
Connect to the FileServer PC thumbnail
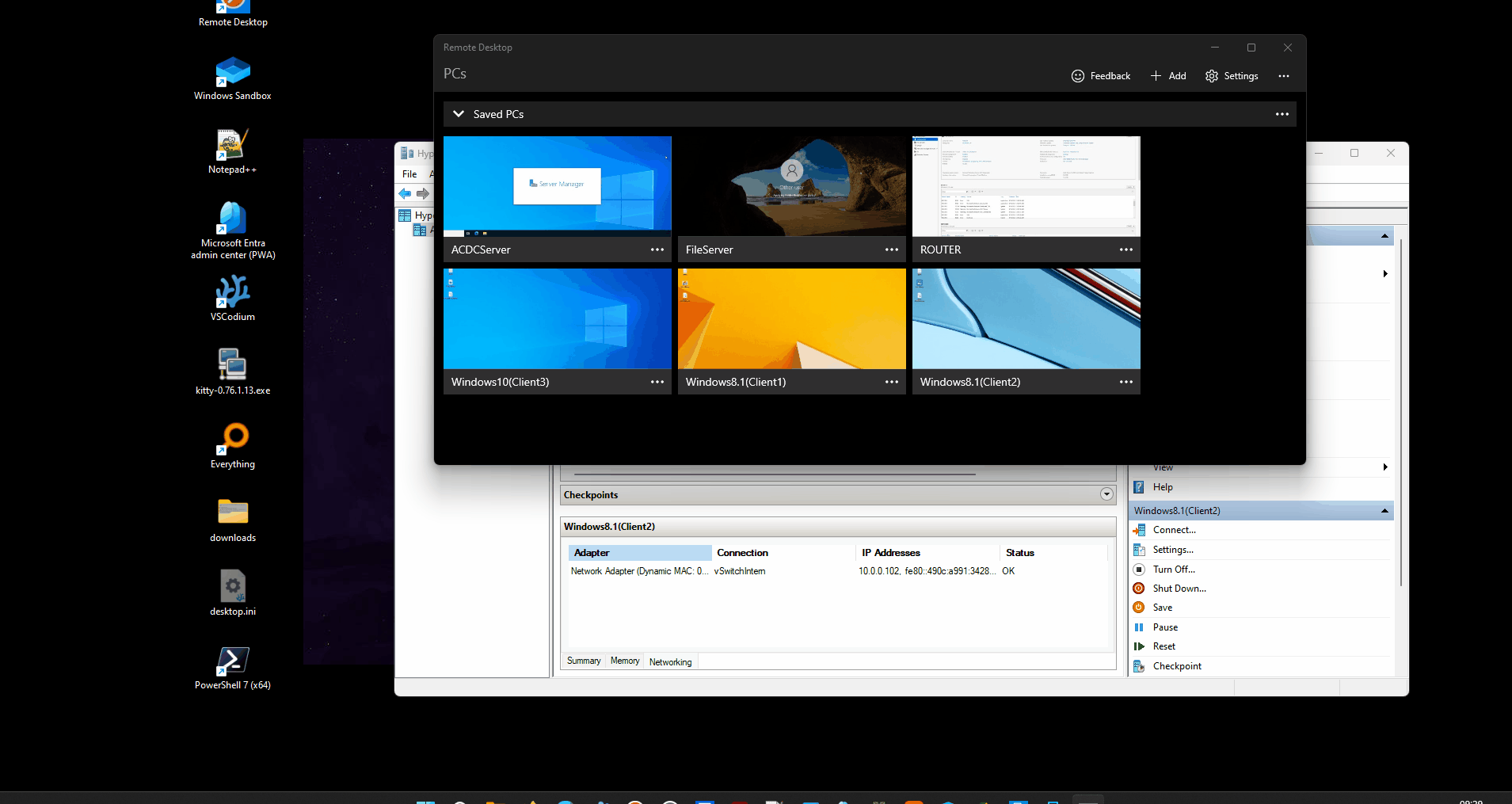coord(792,186)
